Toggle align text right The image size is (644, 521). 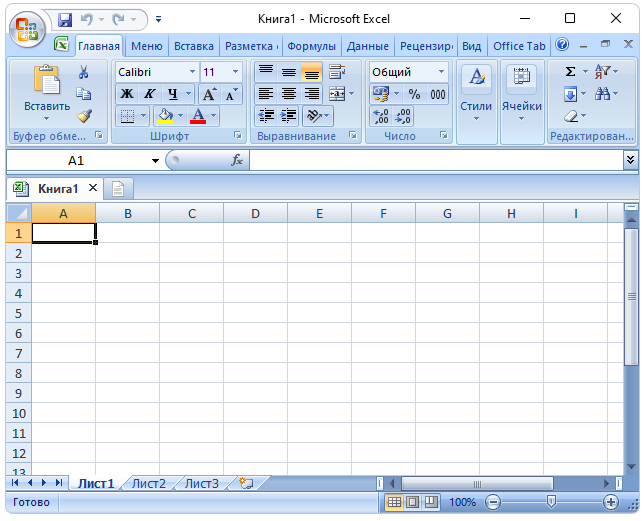pyautogui.click(x=312, y=94)
